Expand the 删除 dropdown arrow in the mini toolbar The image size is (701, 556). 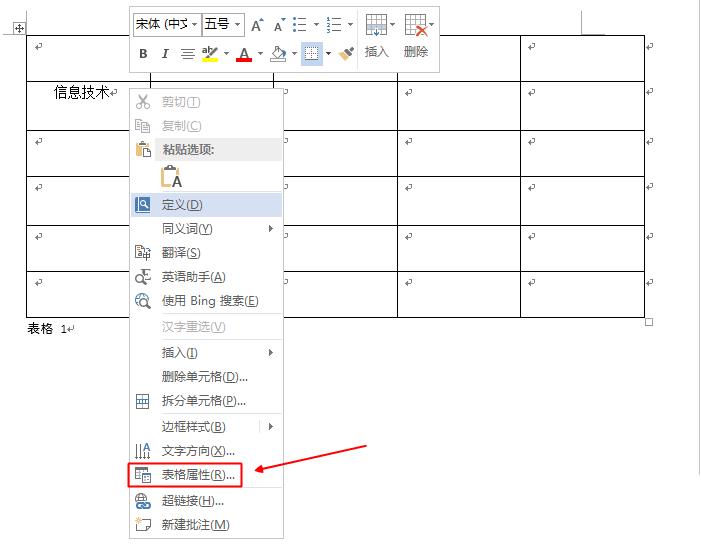tap(431, 24)
